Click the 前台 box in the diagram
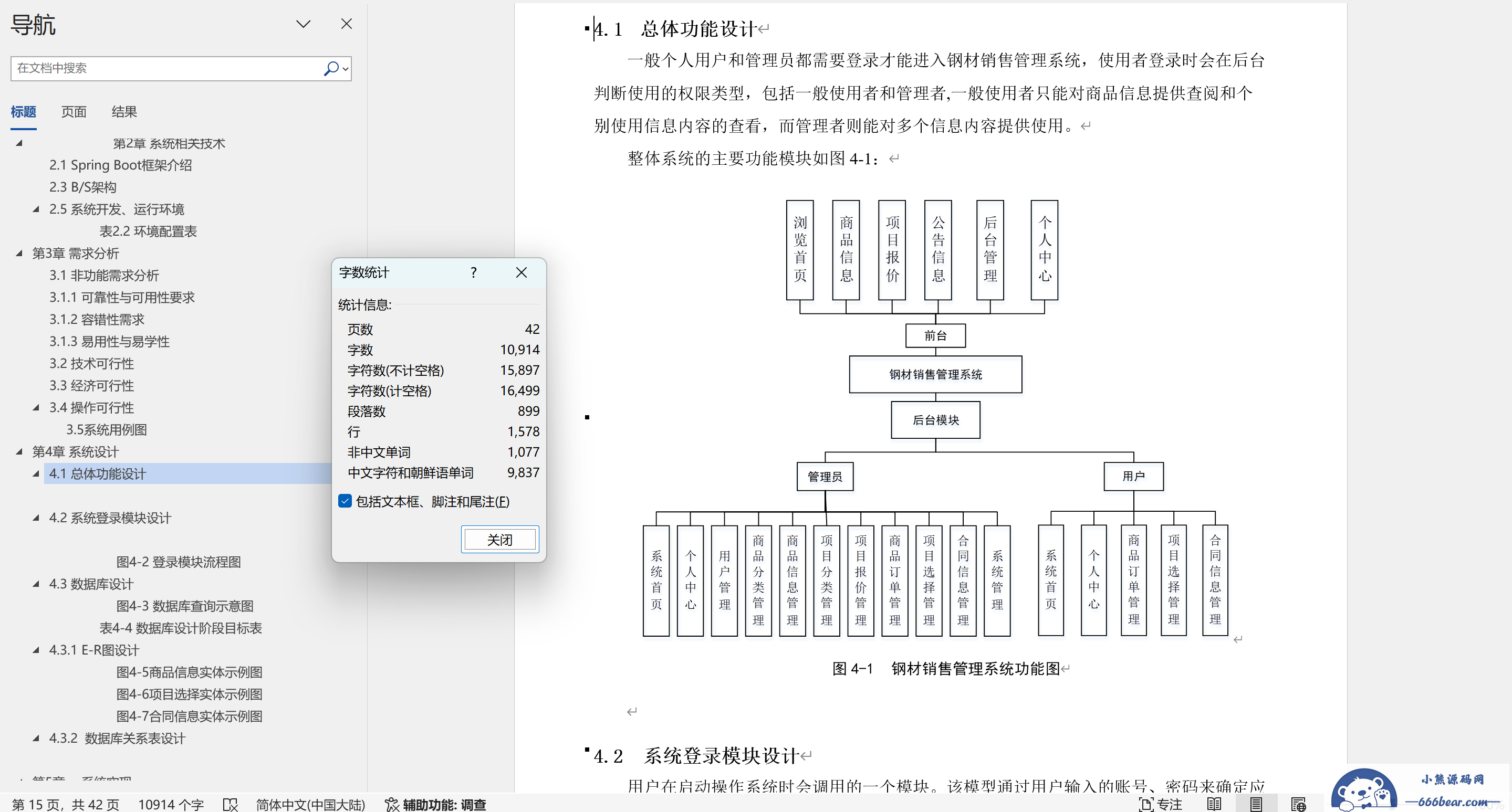The image size is (1512, 812). pyautogui.click(x=935, y=335)
